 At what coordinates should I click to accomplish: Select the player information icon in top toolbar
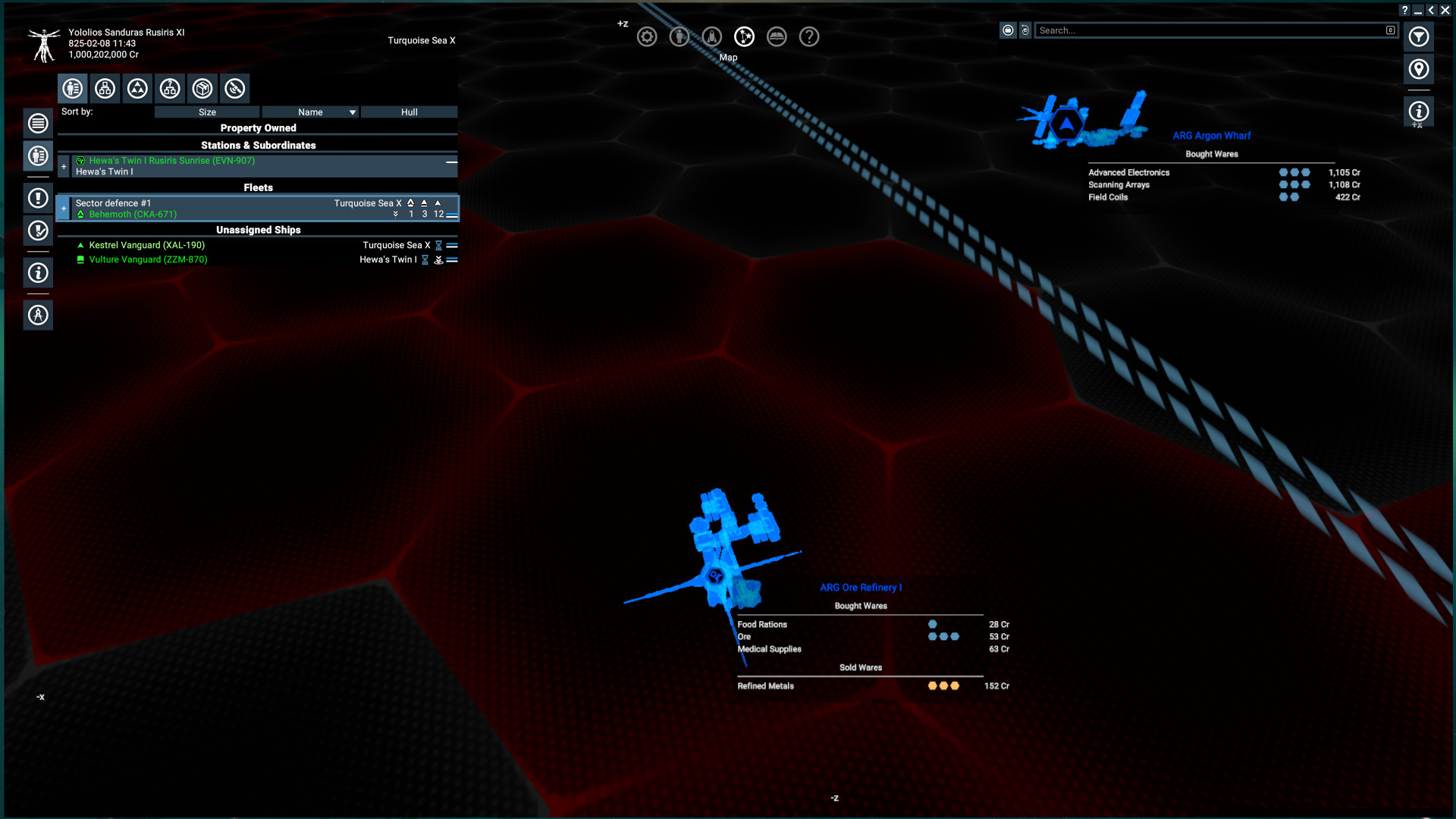click(x=679, y=36)
